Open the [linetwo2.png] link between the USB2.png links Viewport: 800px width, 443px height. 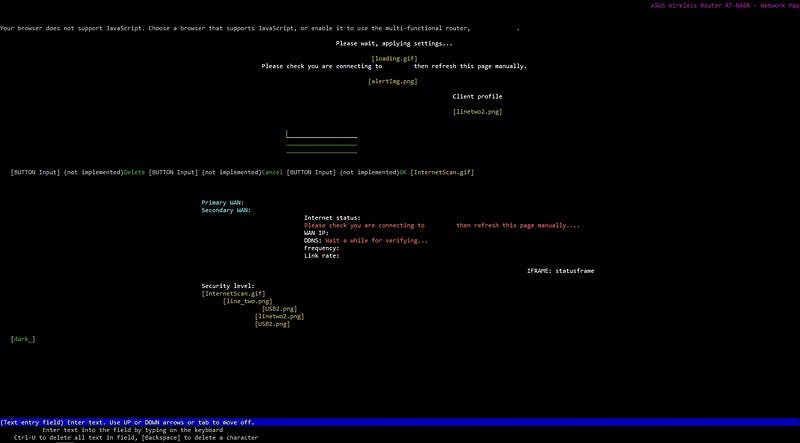pyautogui.click(x=279, y=316)
